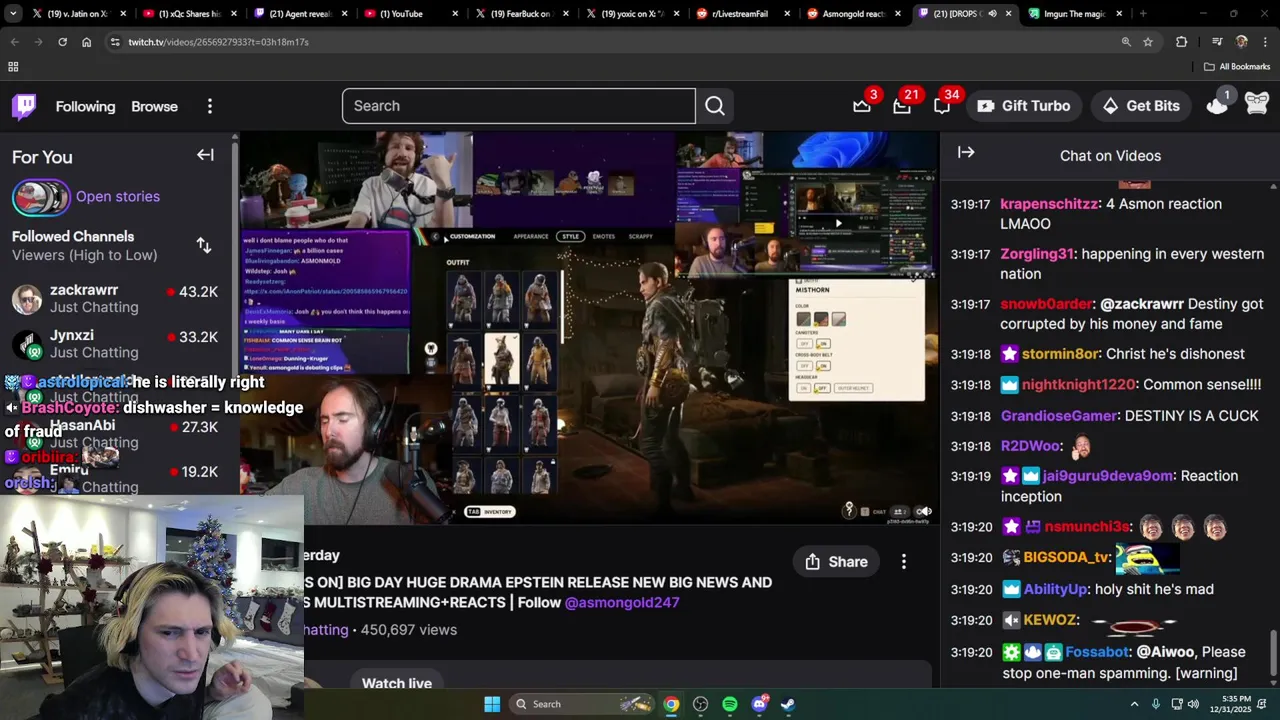Bookmark this page with the star icon
The height and width of the screenshot is (720, 1280).
1148,42
